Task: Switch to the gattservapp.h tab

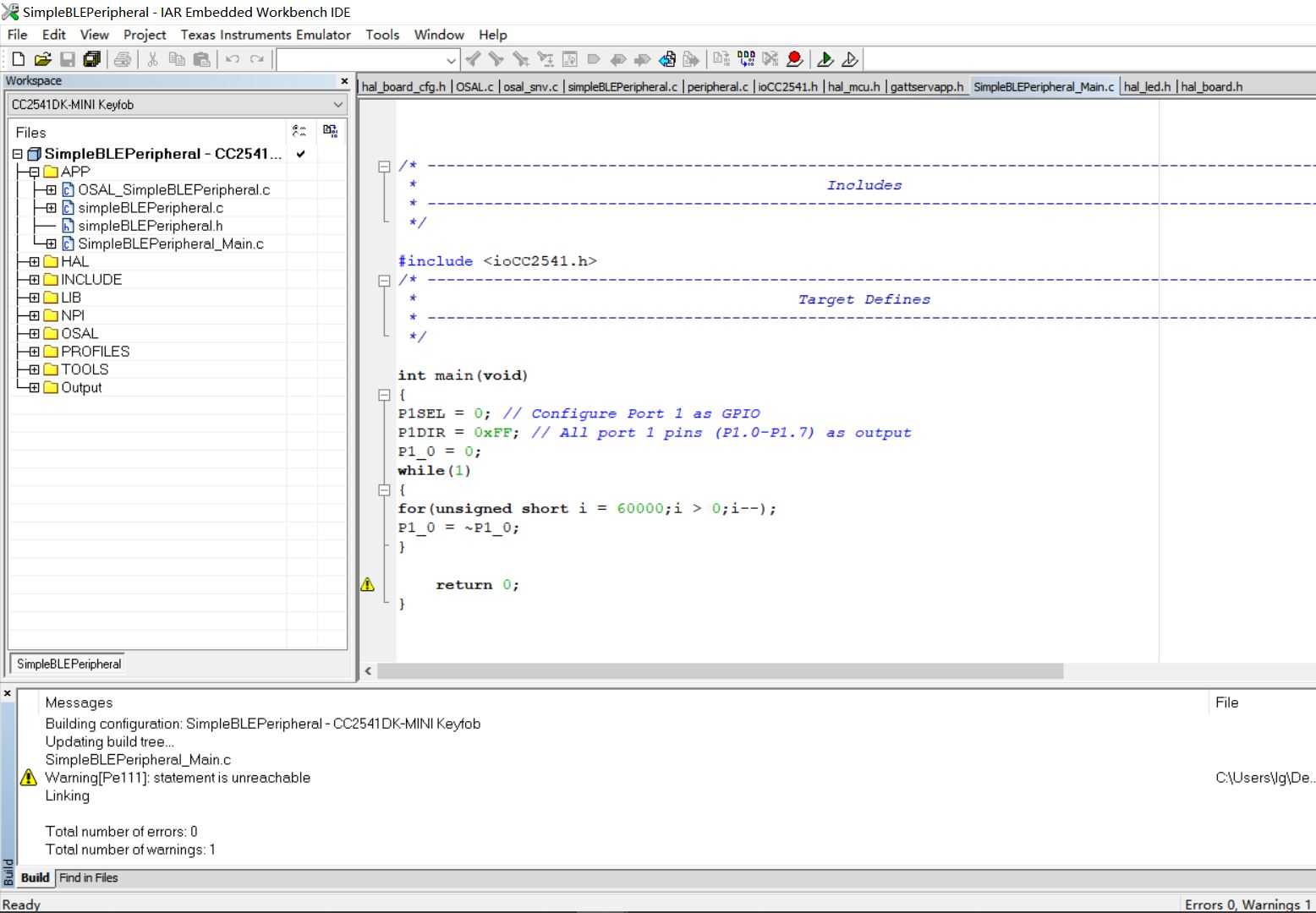Action: tap(927, 86)
